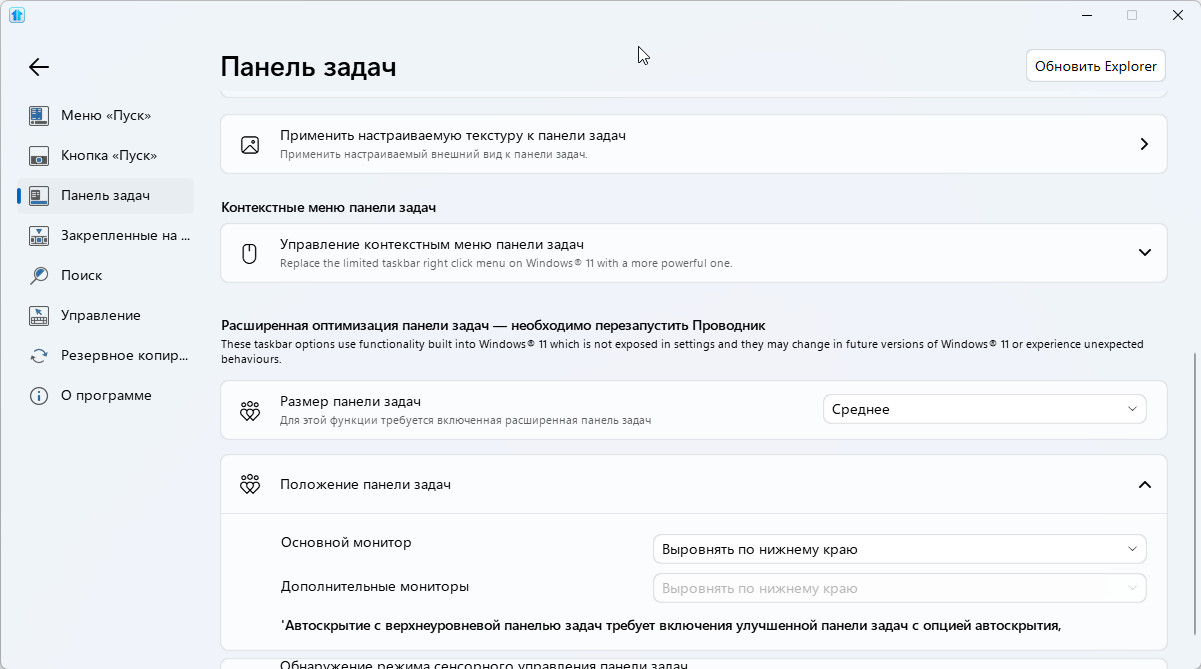Click the Резервное копирование sync icon

tap(39, 355)
